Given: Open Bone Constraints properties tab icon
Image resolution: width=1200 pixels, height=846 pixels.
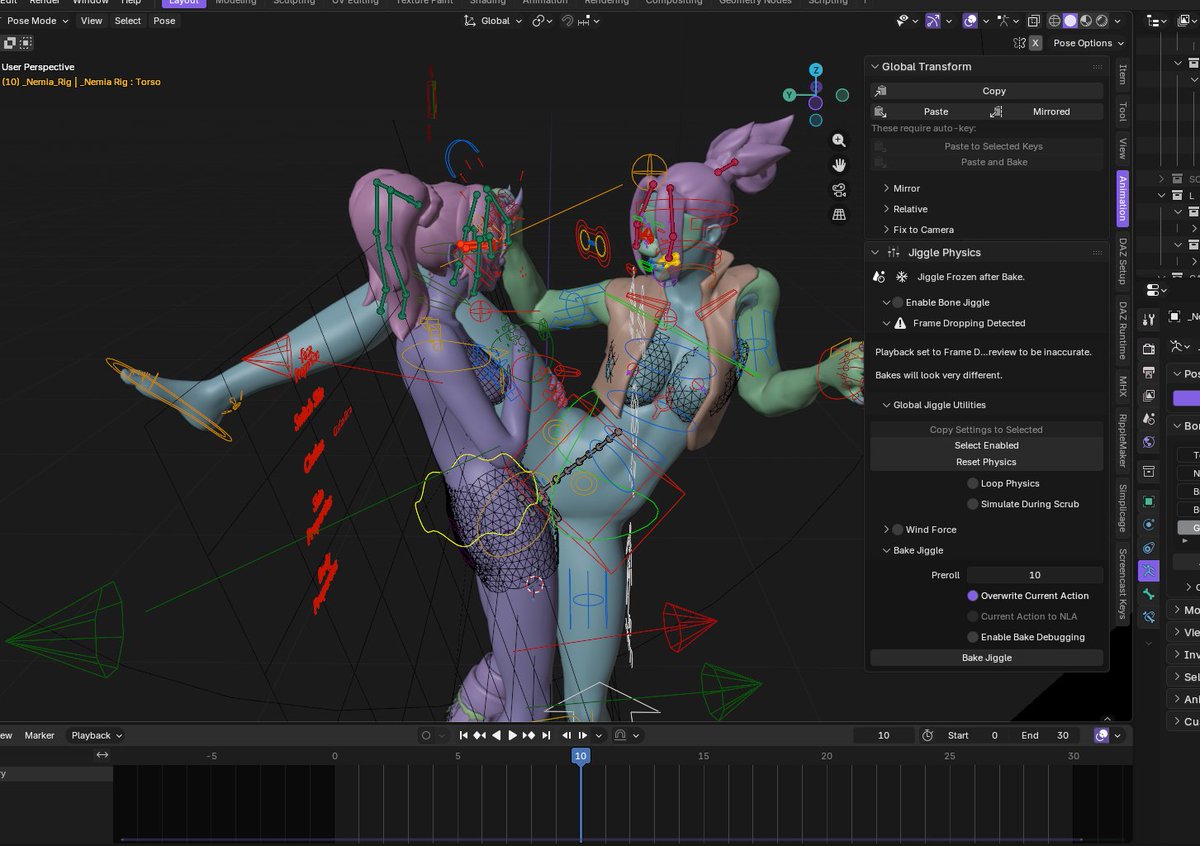Looking at the screenshot, I should pos(1149,616).
